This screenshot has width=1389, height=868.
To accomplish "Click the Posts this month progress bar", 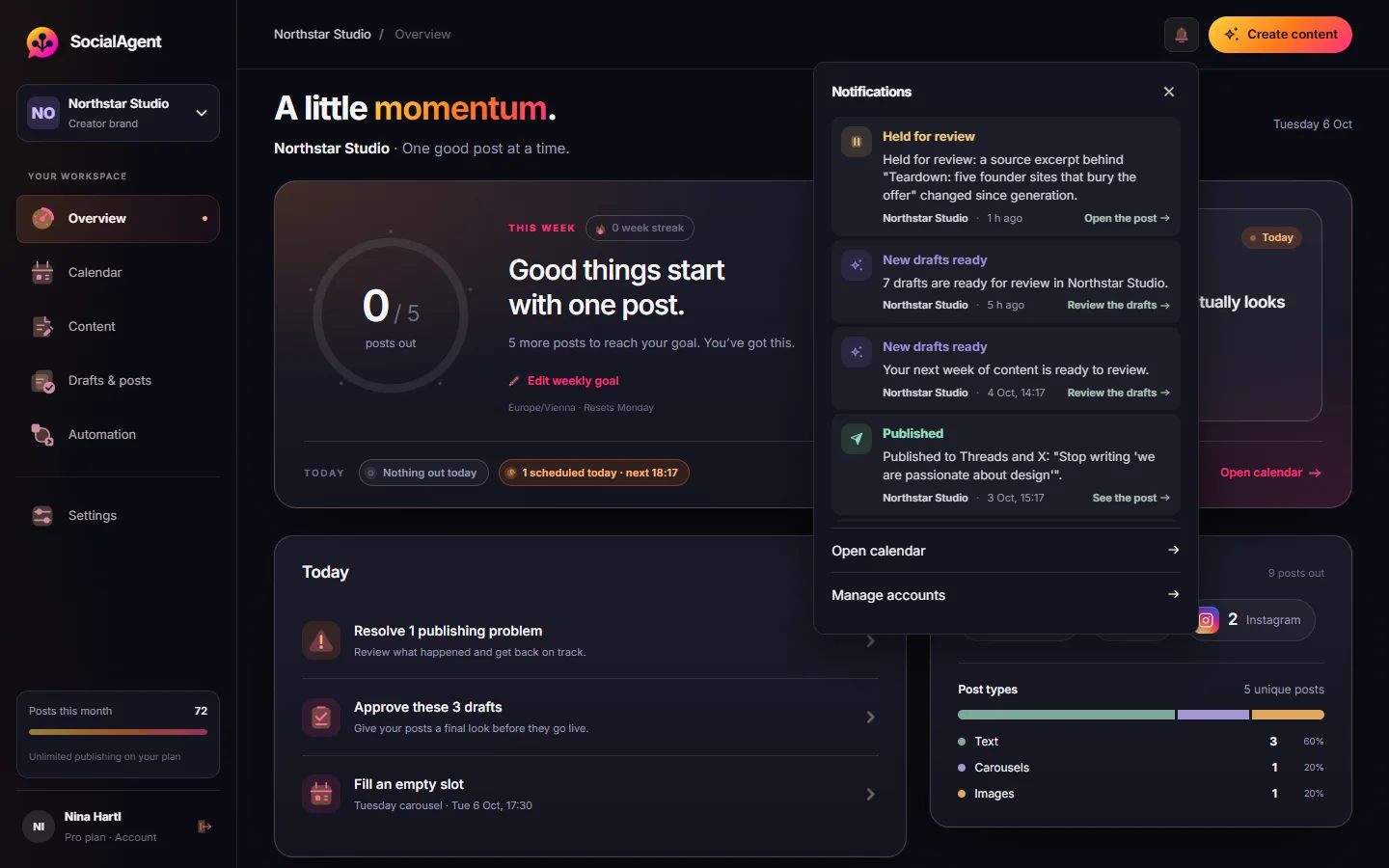I will (x=118, y=732).
